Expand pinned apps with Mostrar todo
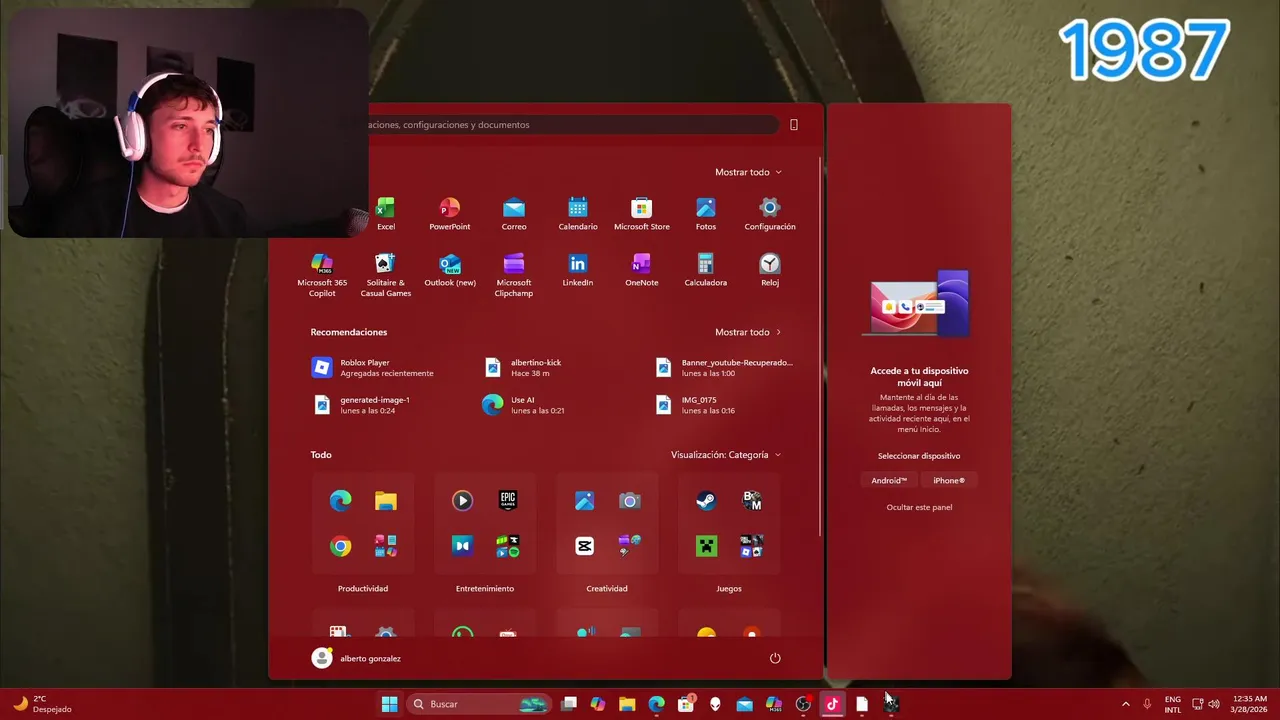The image size is (1280, 720). [748, 172]
